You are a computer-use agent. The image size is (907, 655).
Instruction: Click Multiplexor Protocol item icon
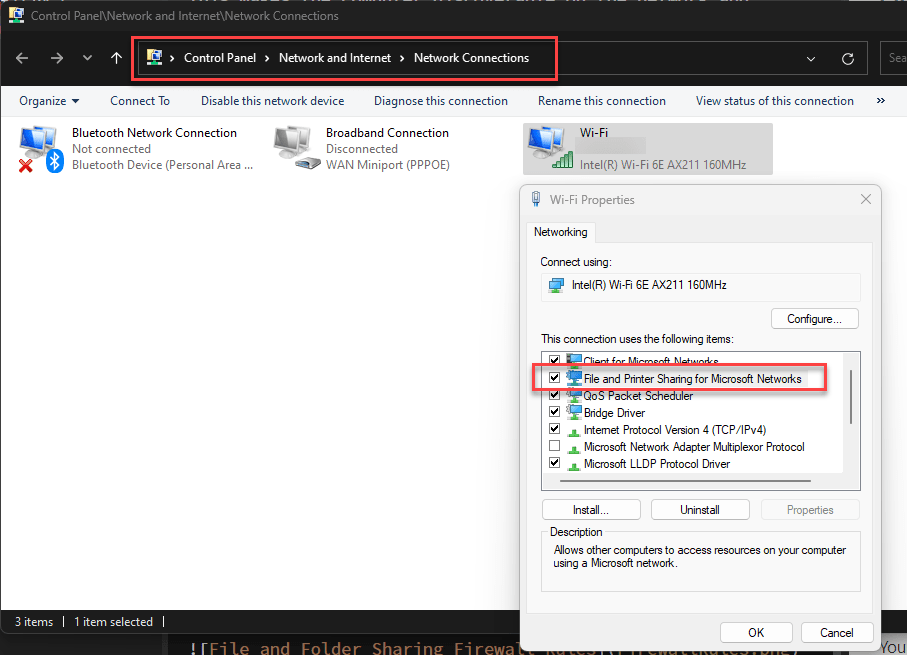pyautogui.click(x=574, y=448)
